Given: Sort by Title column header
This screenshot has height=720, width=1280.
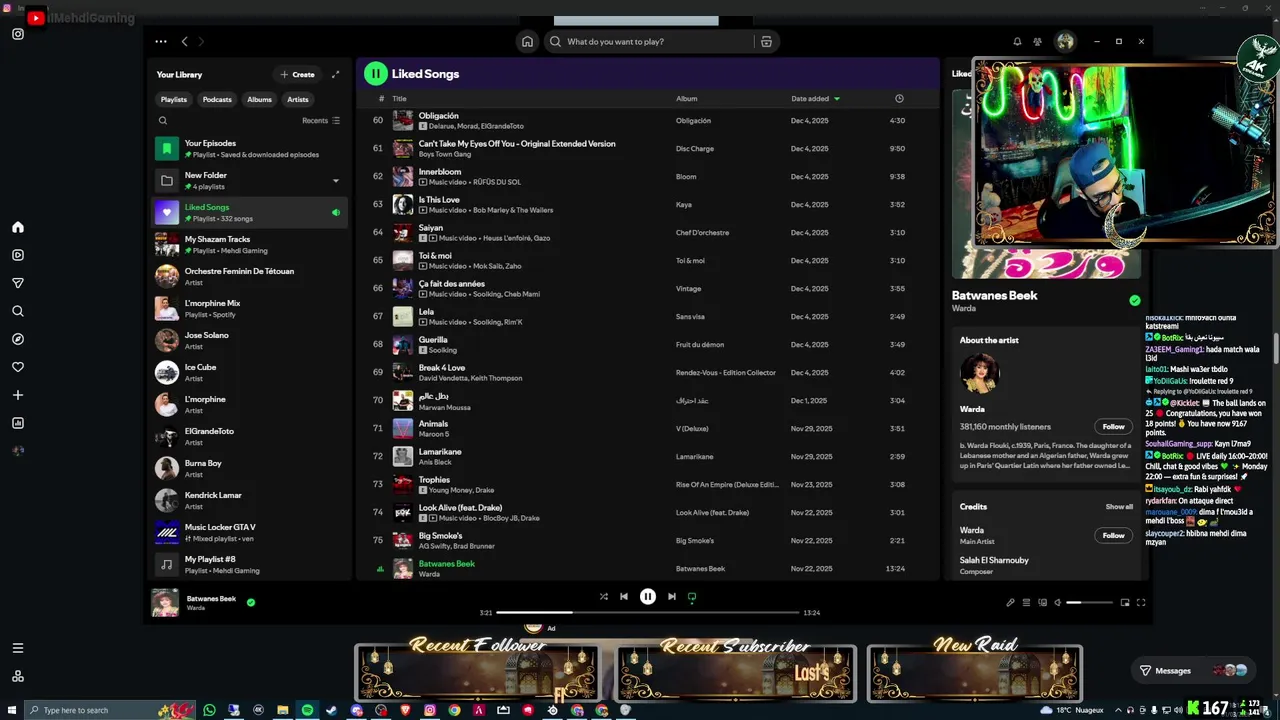Looking at the screenshot, I should coord(399,99).
